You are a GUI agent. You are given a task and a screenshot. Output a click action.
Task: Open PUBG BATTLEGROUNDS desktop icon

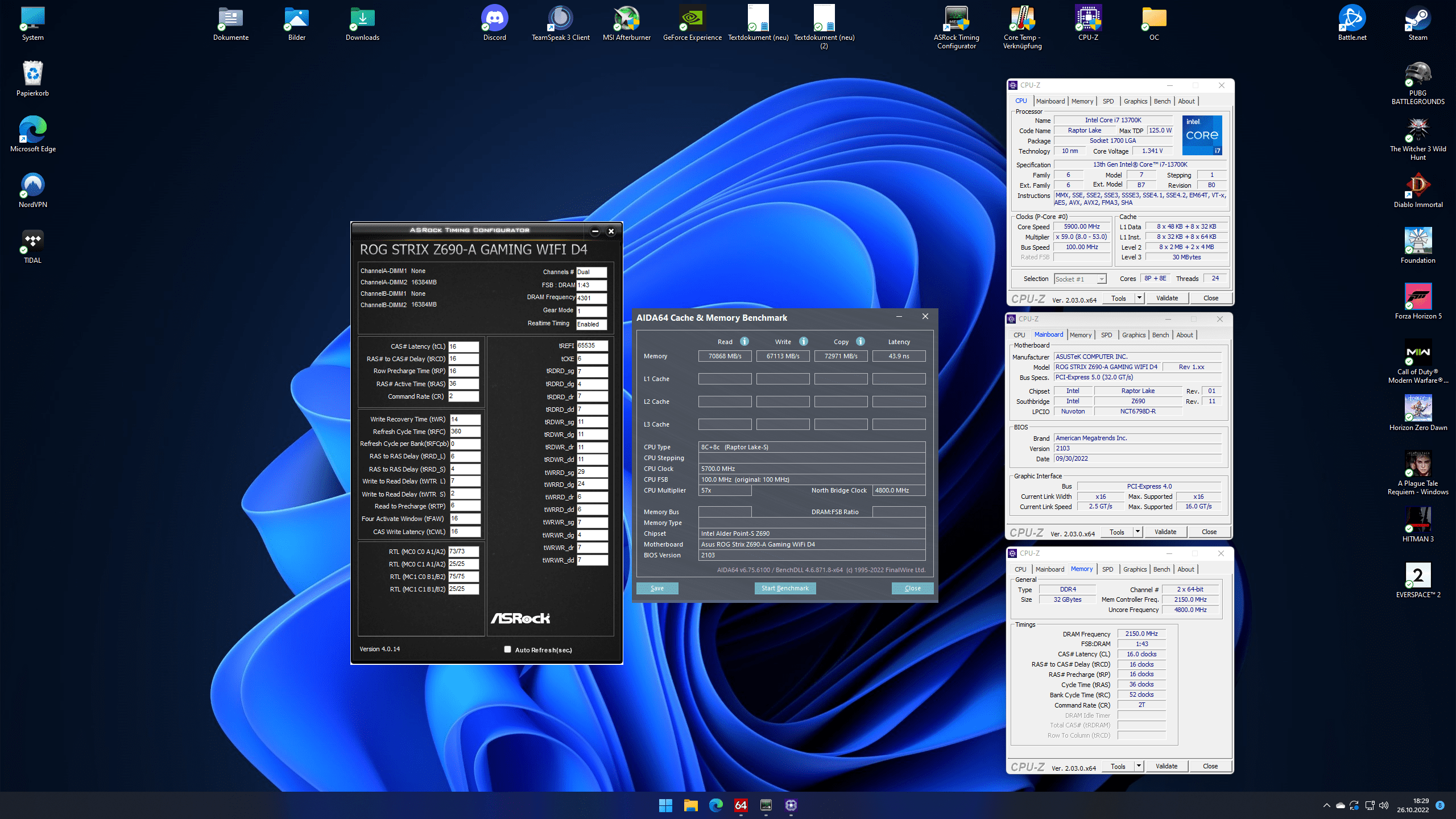(1418, 84)
